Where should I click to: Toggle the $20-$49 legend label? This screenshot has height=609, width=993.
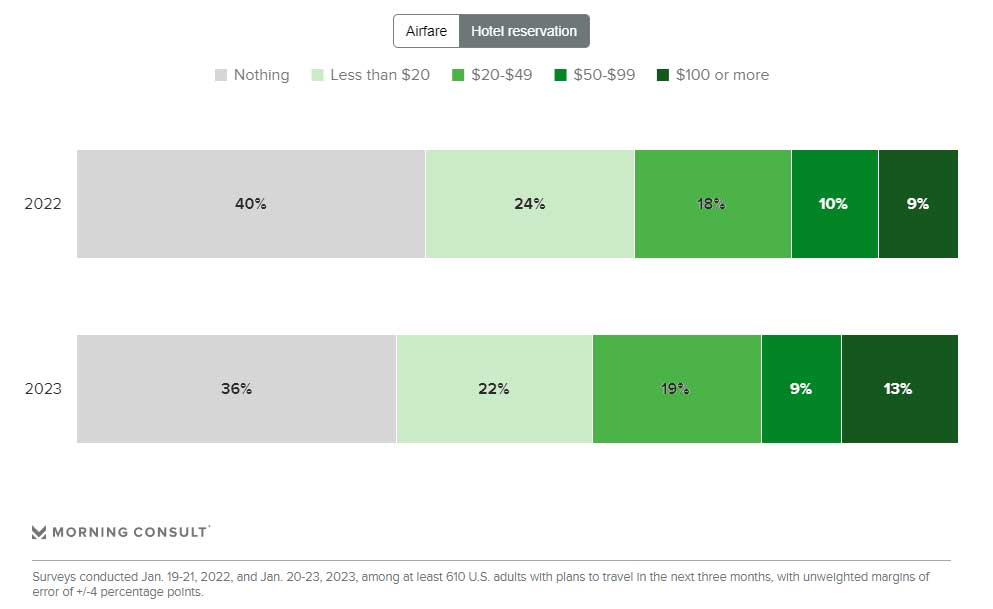[499, 75]
